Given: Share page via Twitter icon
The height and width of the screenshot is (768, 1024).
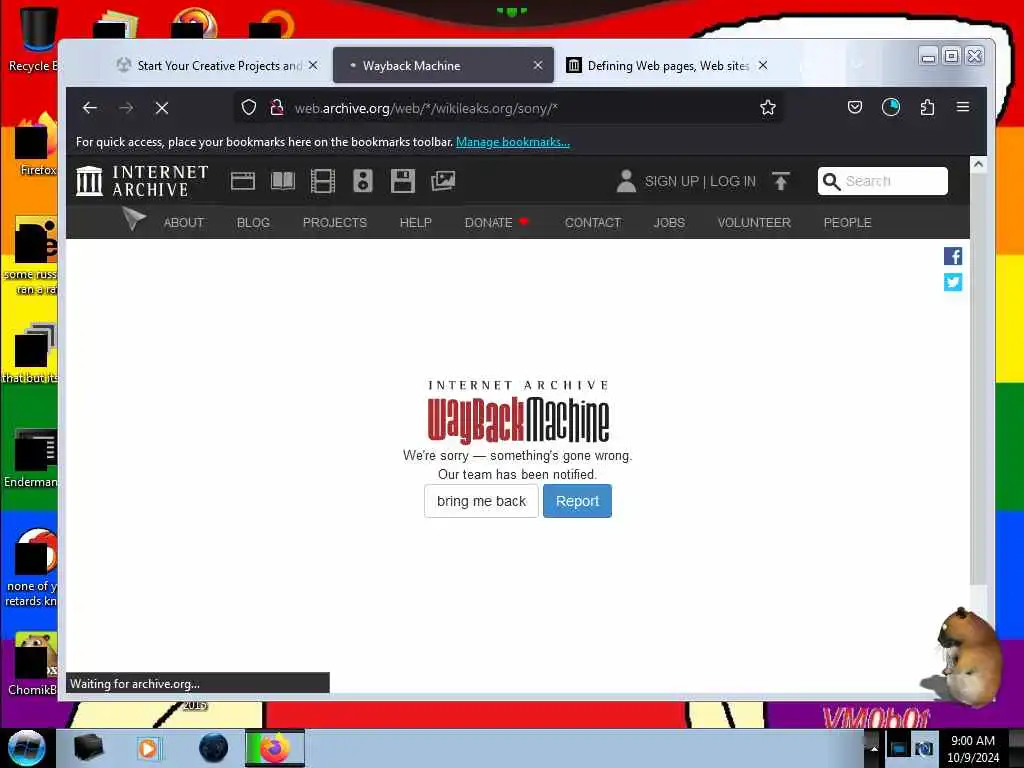Looking at the screenshot, I should (x=953, y=282).
